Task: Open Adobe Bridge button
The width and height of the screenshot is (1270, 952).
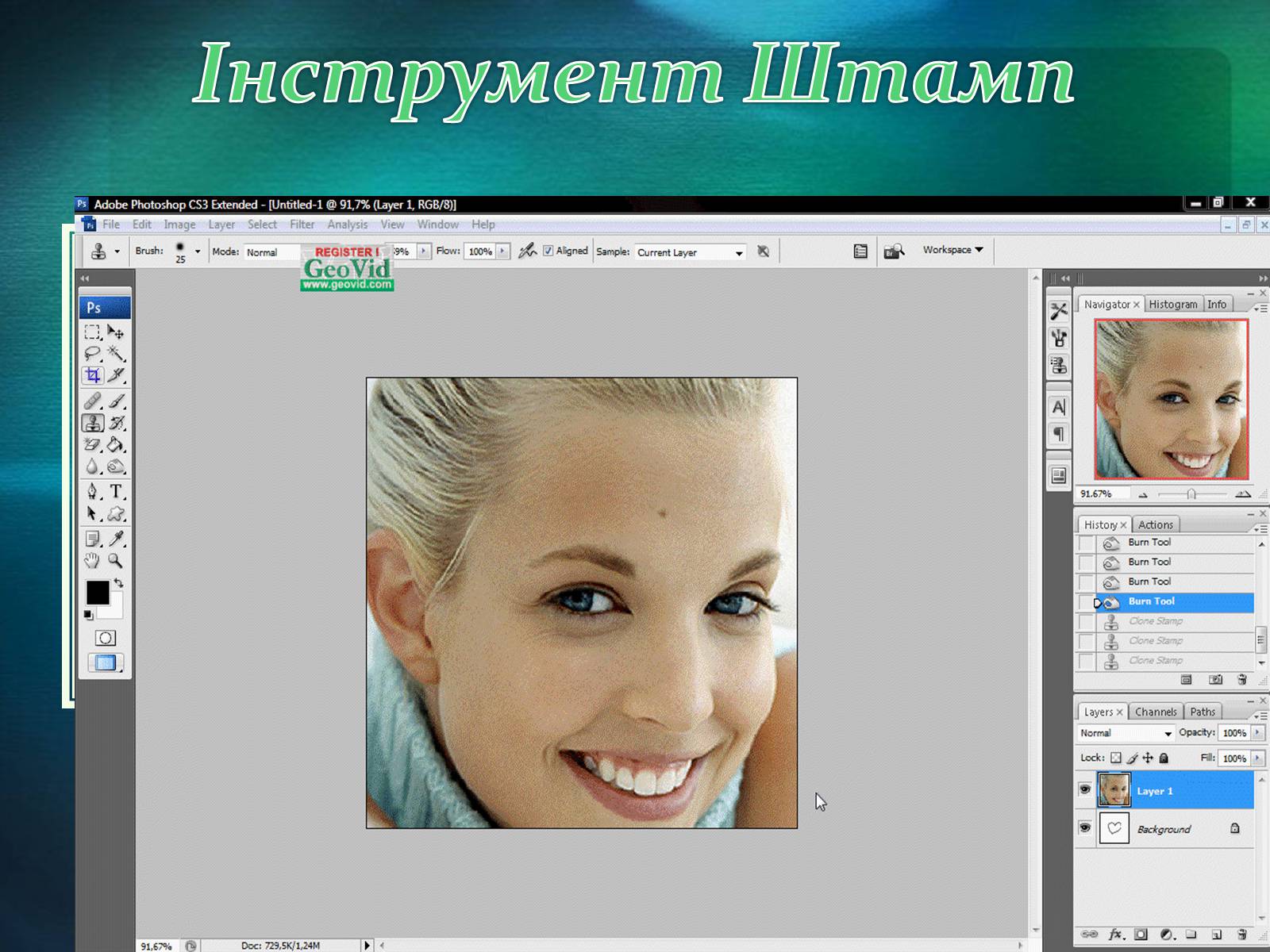Action: tap(894, 251)
